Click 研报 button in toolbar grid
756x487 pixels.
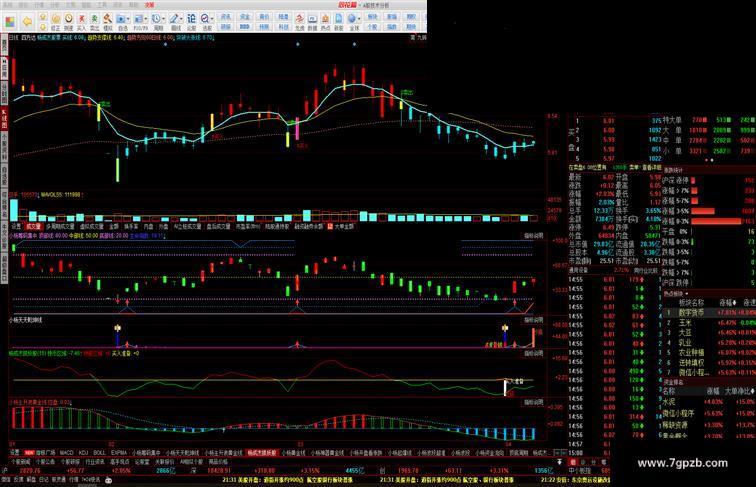coord(226,27)
